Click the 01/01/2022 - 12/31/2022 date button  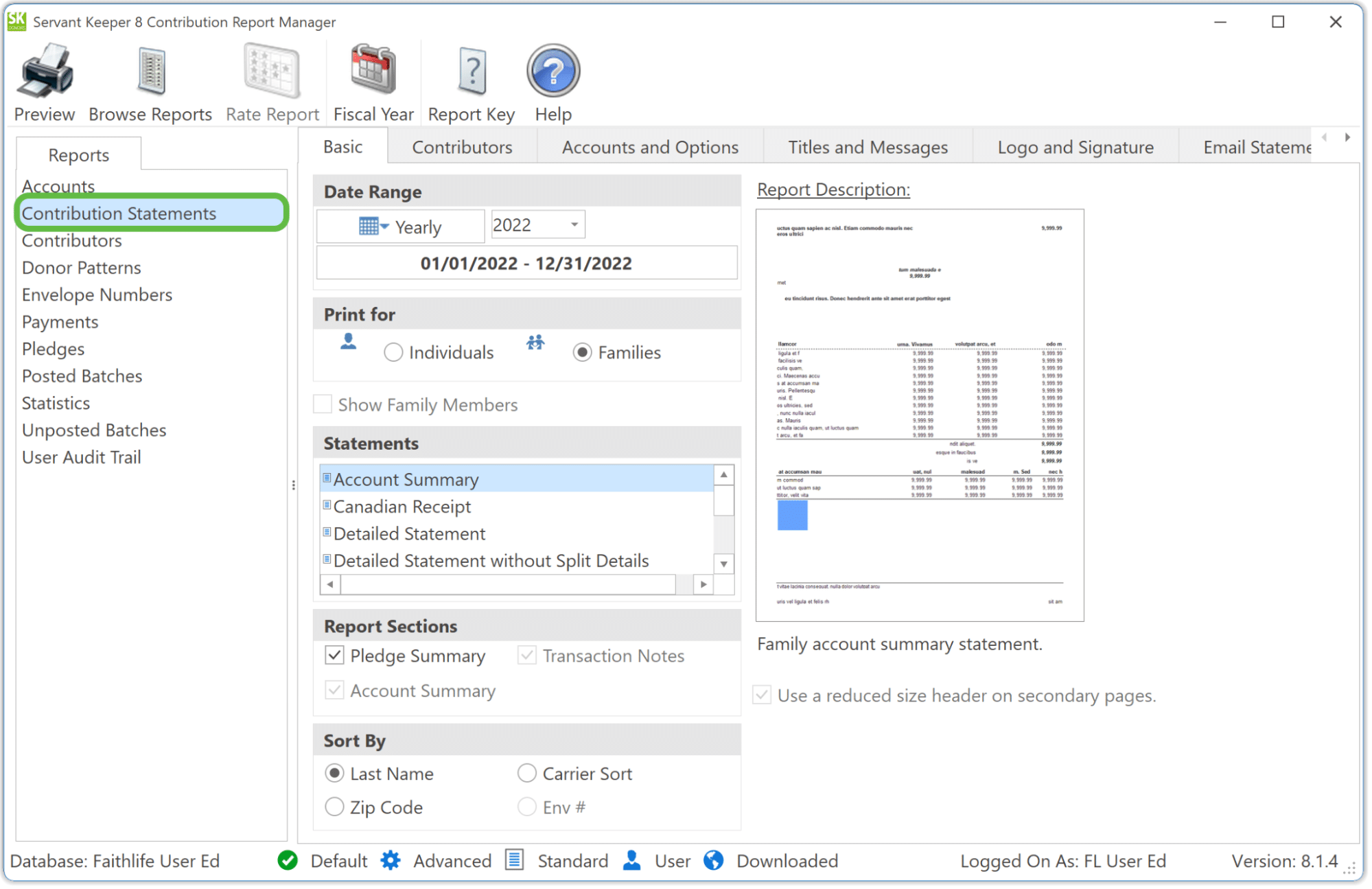[526, 262]
